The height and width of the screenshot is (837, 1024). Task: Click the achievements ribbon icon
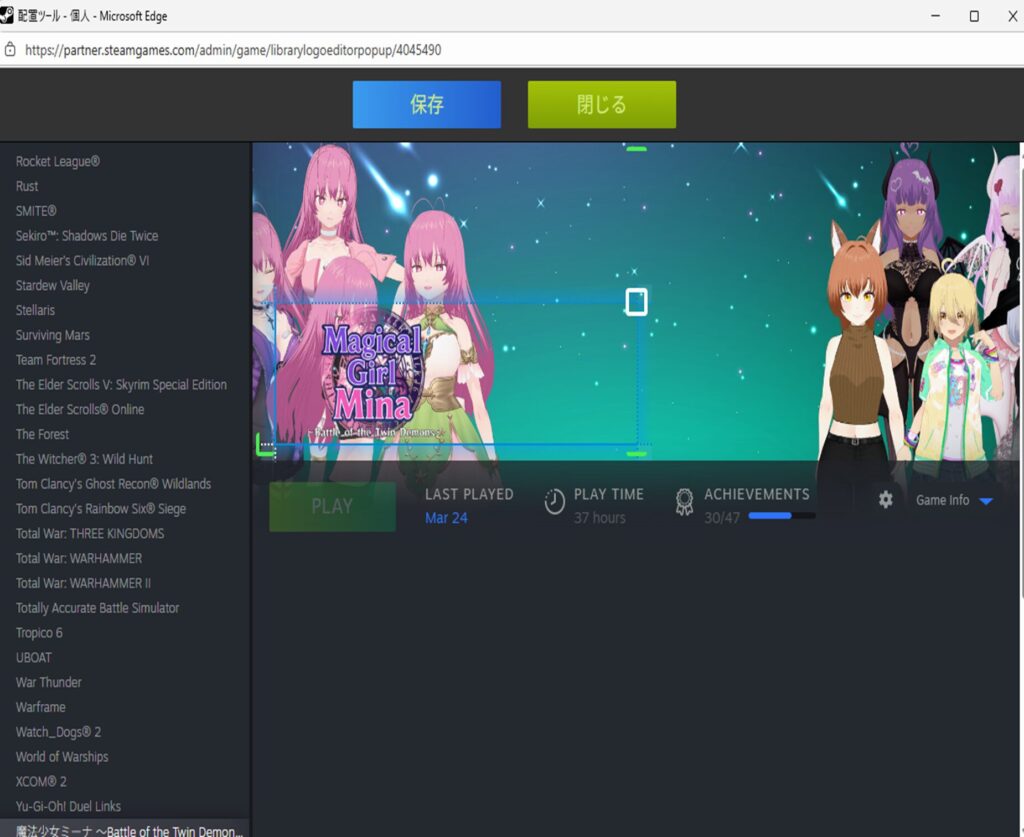684,502
